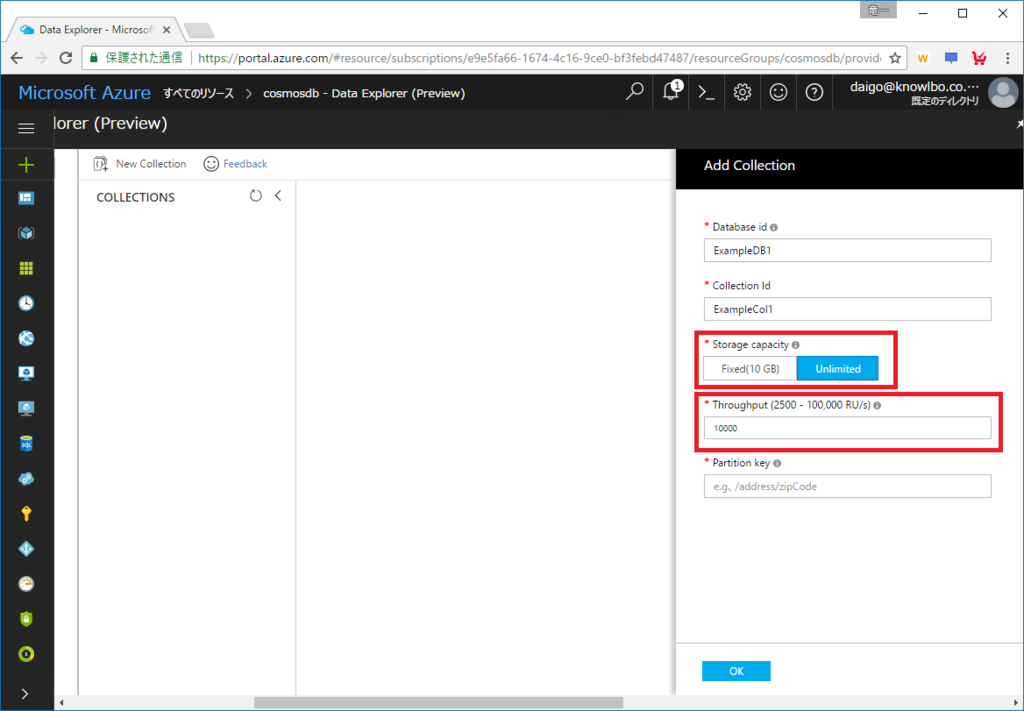Viewport: 1024px width, 711px height.
Task: Click the cosmosdb - Data Explorer breadcrumb
Action: (x=364, y=93)
